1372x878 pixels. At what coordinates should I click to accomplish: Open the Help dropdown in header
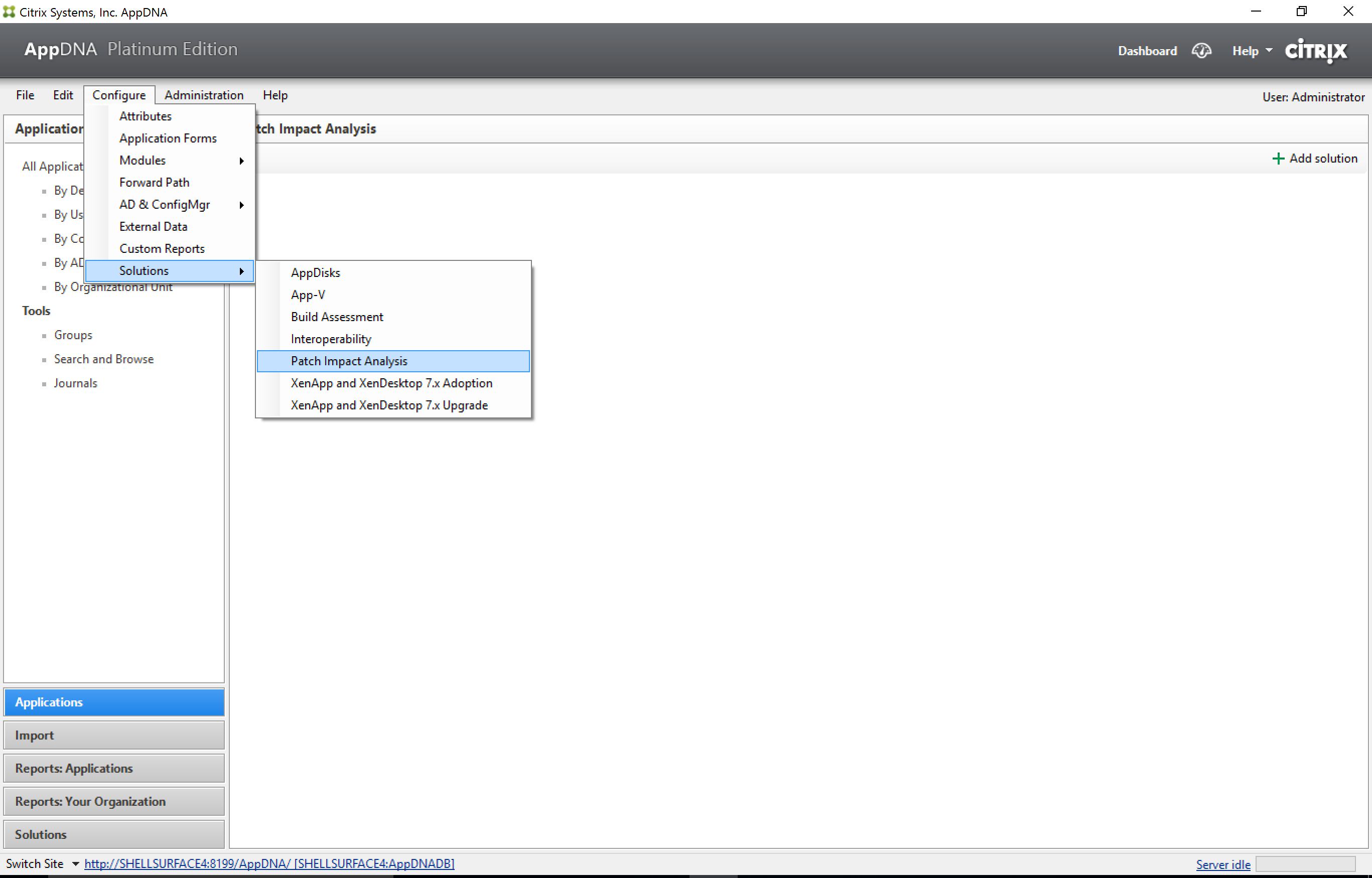pyautogui.click(x=1251, y=51)
